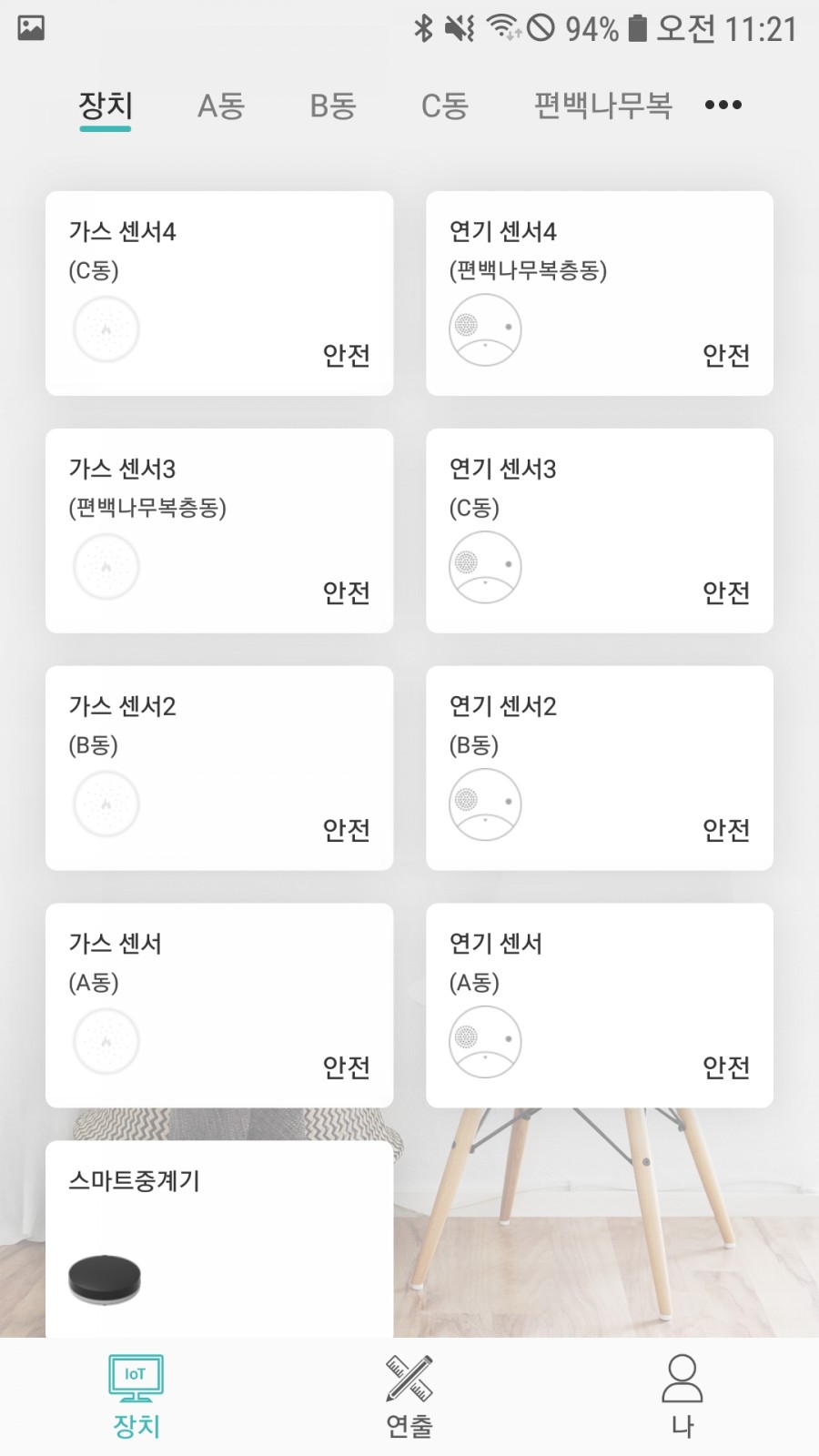Open the 나 profile icon
819x1456 pixels.
pyautogui.click(x=682, y=1379)
